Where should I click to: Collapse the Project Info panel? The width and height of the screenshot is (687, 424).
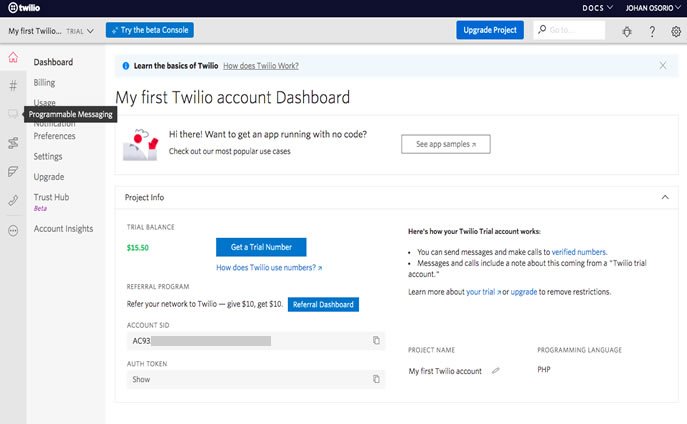[x=665, y=198]
